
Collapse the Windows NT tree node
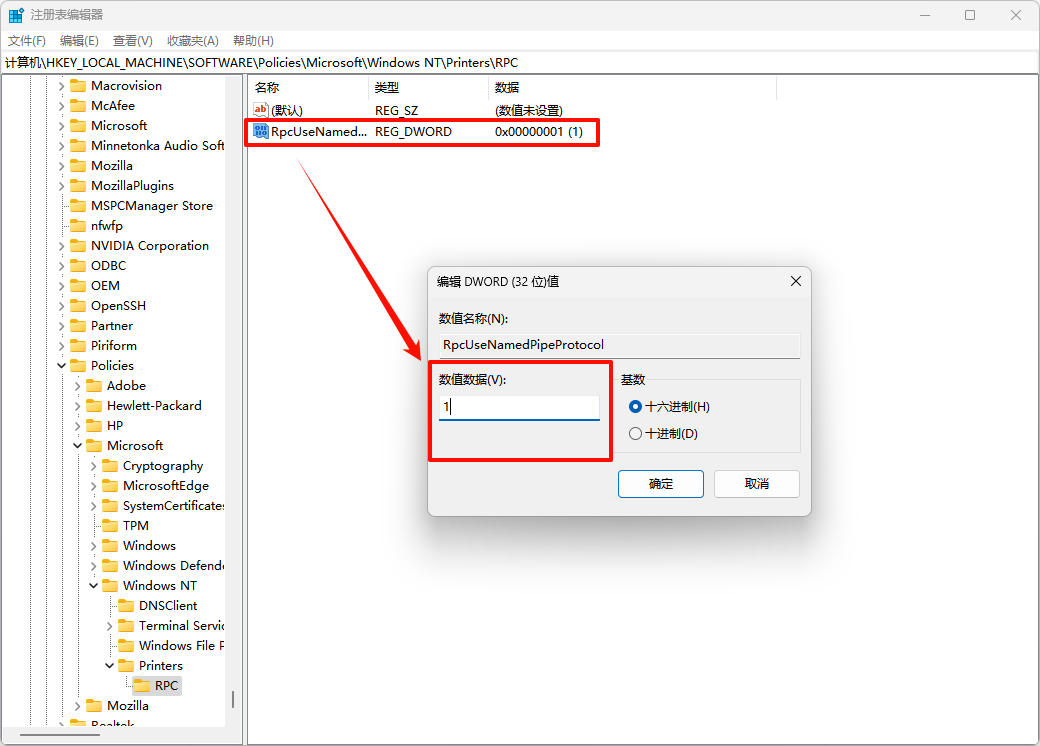(x=94, y=586)
